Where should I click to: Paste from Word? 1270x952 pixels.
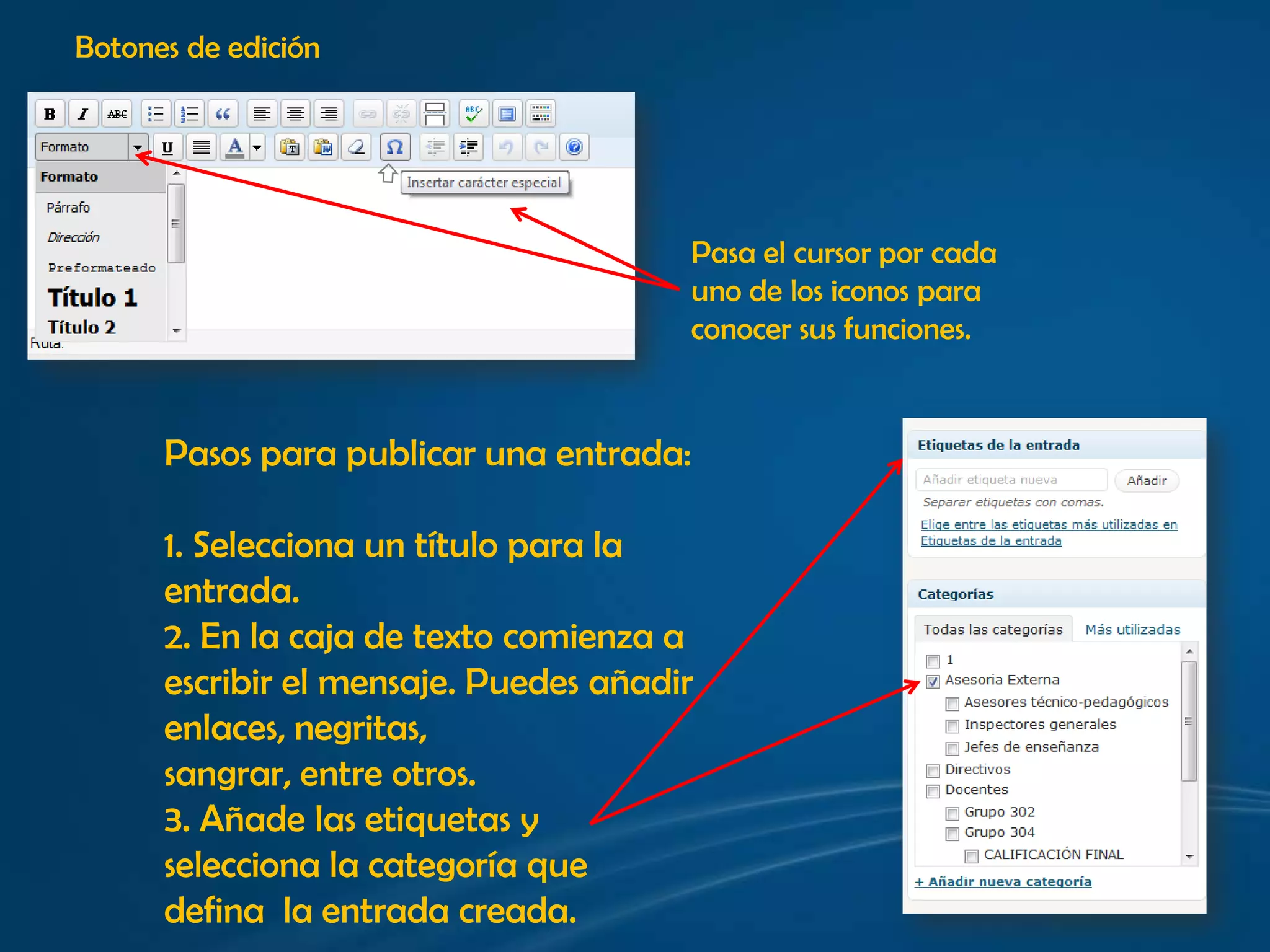(323, 148)
